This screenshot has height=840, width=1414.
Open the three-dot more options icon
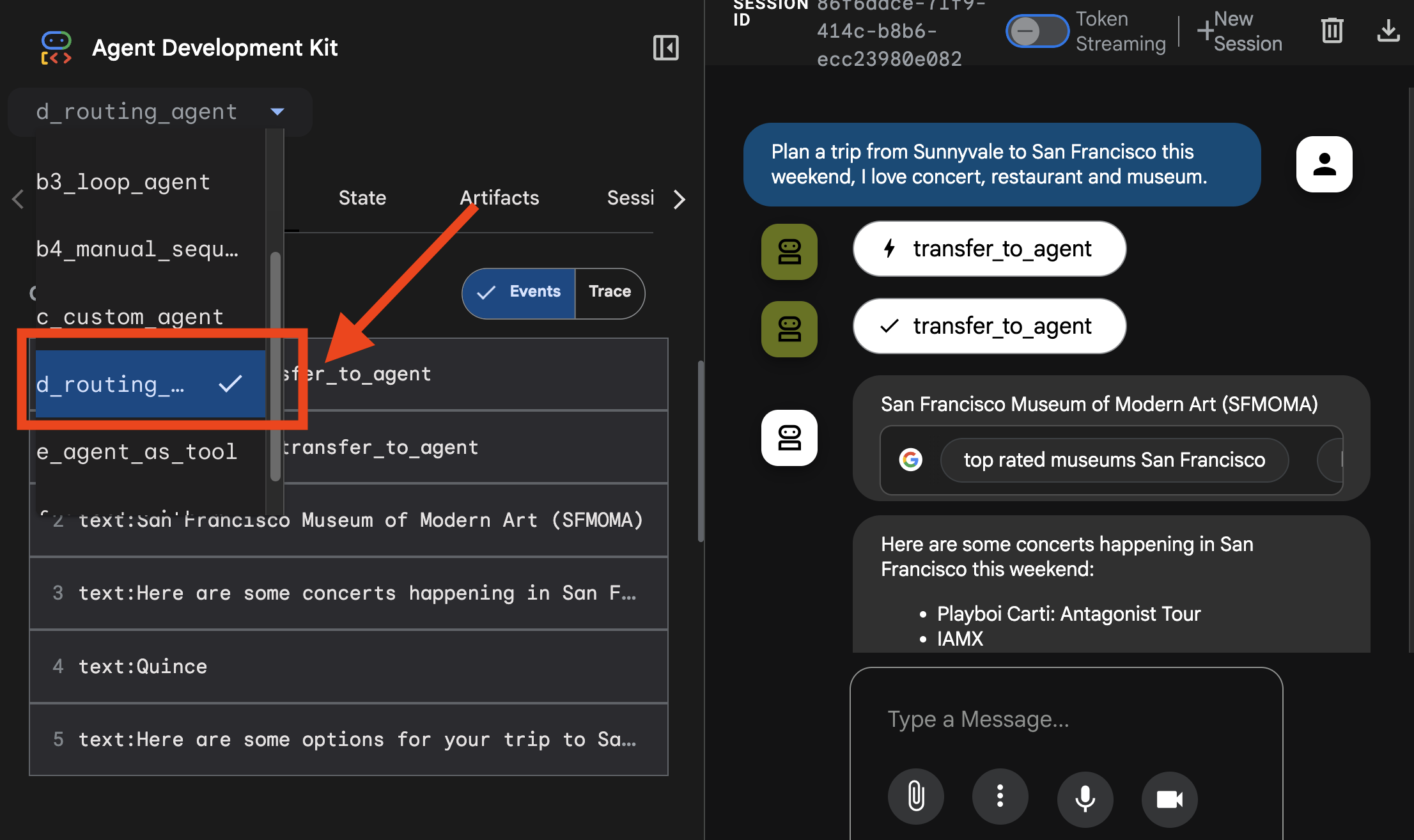click(1000, 797)
